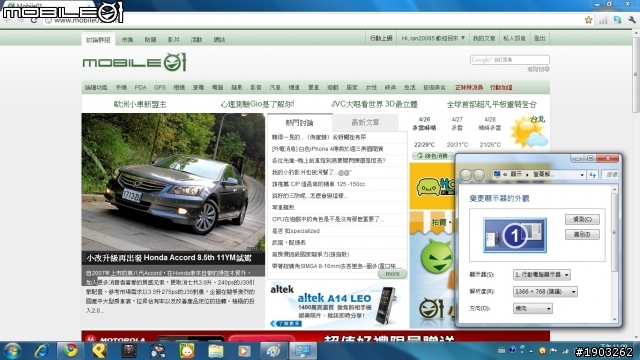The image size is (640, 360).
Task: Click the 綠色消費 green label
Action: click(433, 156)
